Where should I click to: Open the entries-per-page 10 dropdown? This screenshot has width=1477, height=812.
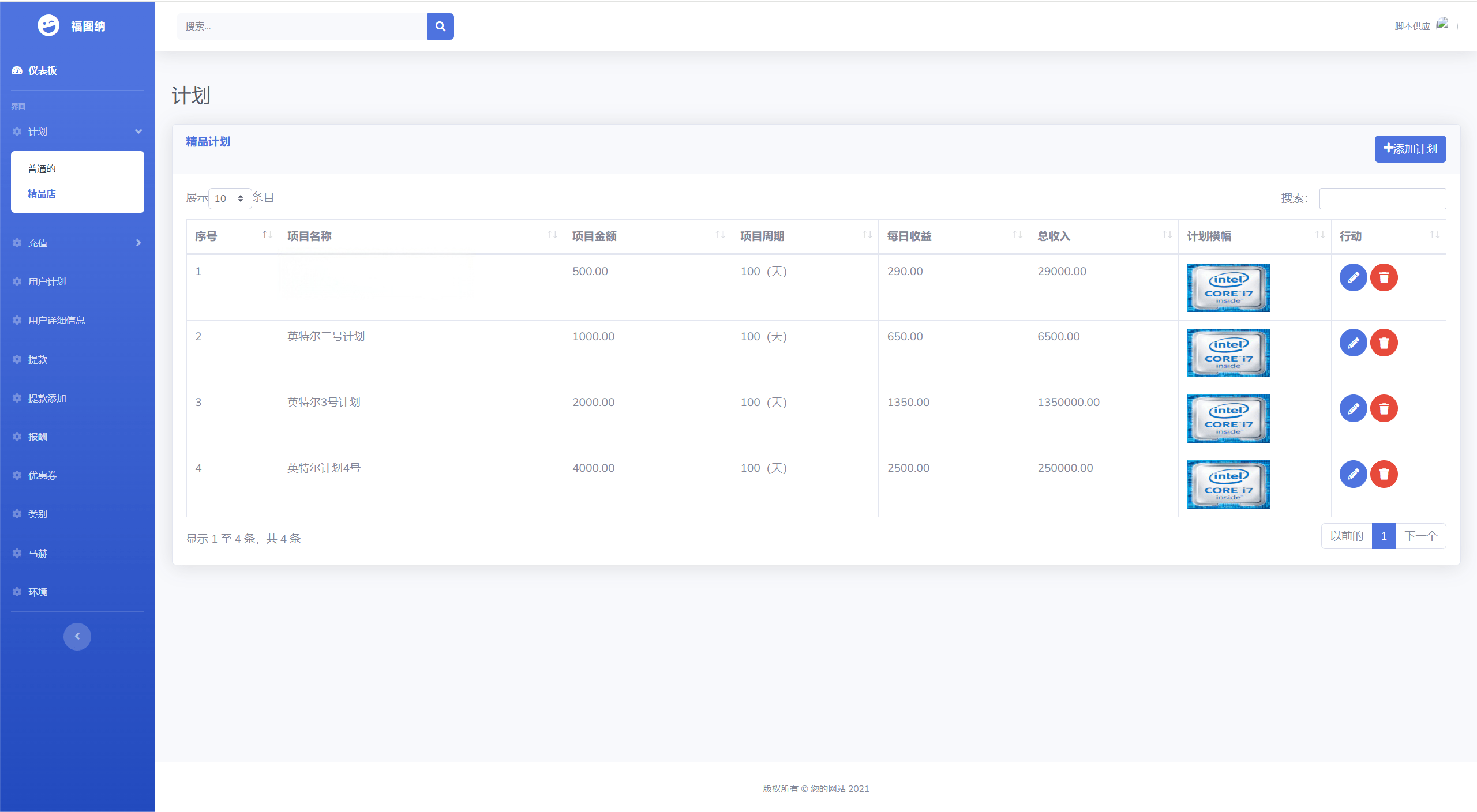pos(229,198)
